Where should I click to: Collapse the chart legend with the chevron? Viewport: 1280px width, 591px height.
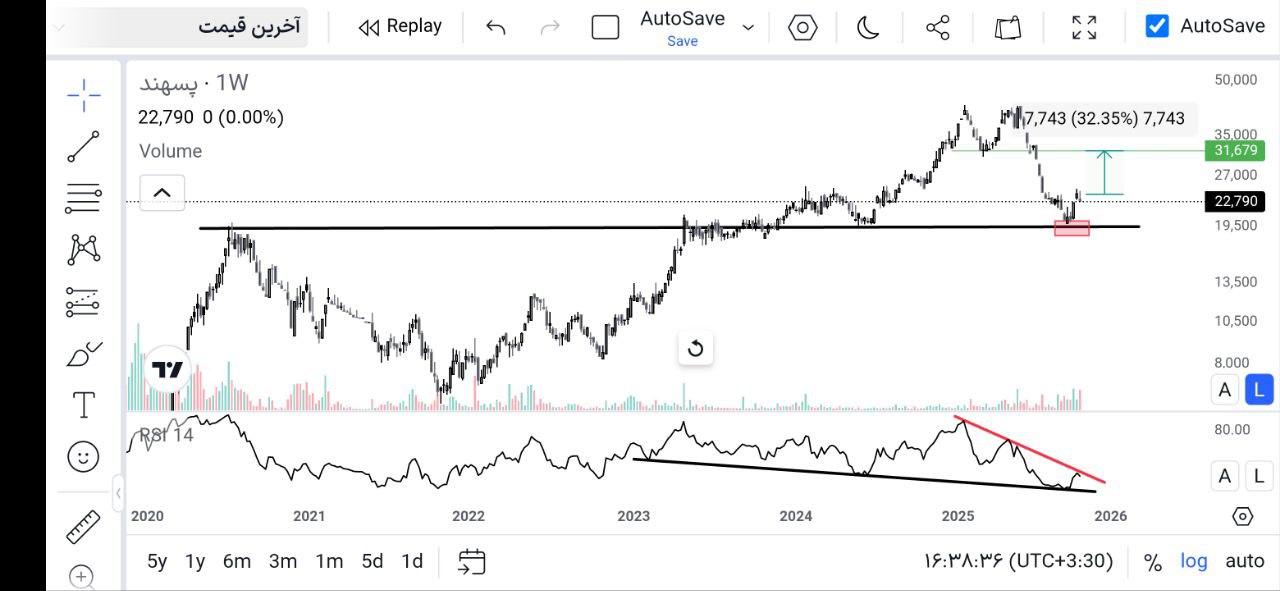point(161,192)
